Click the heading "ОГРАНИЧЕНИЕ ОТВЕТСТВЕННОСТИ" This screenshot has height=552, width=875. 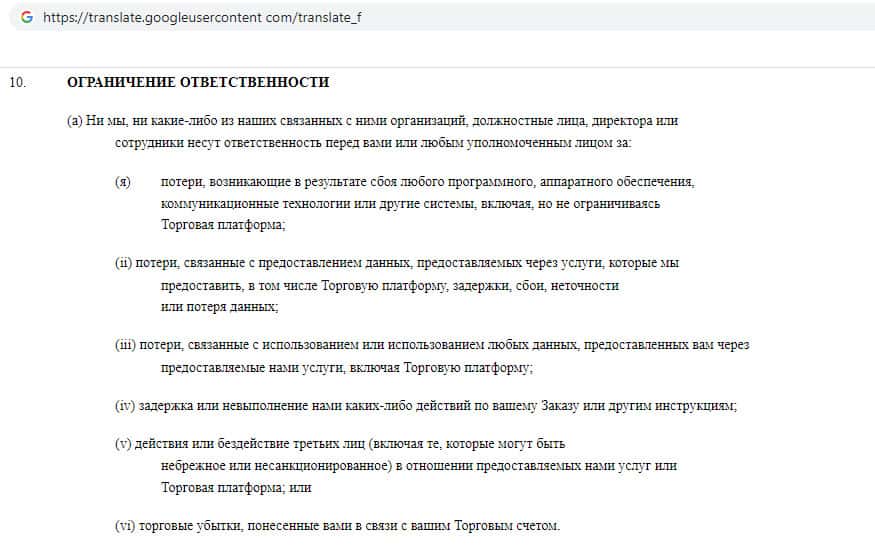pos(197,82)
